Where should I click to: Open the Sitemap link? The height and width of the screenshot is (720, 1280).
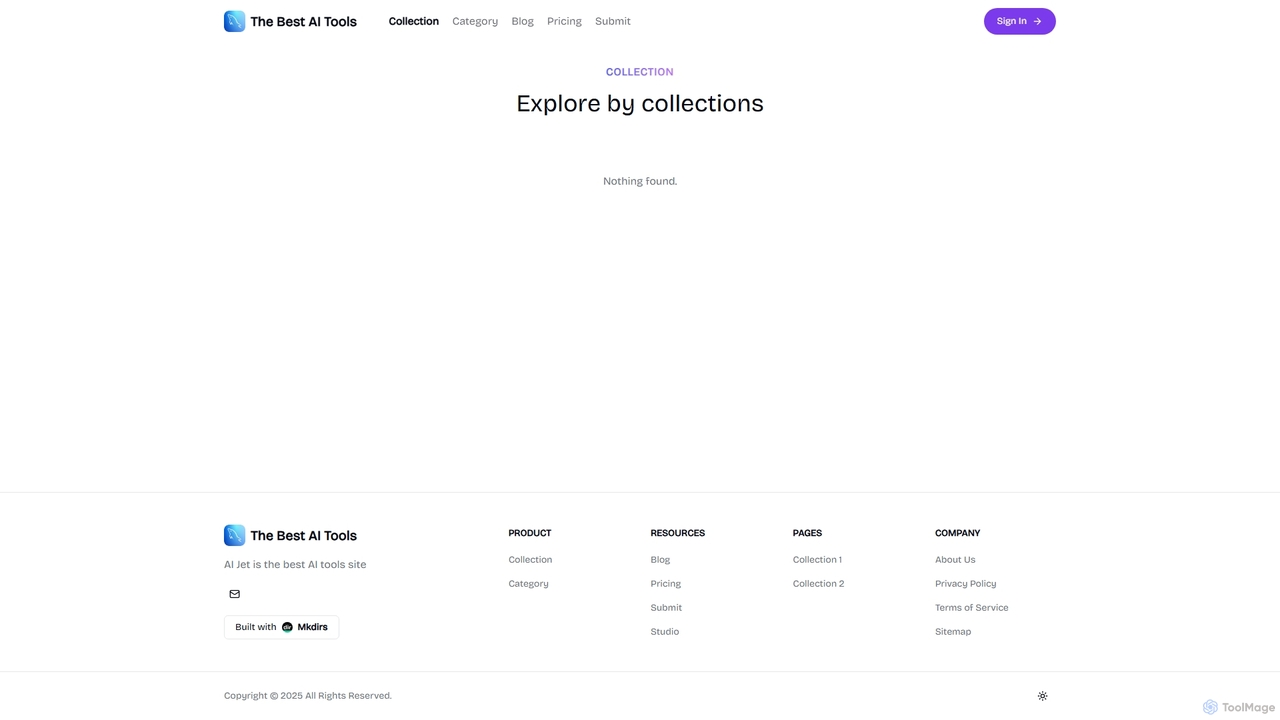click(x=953, y=632)
